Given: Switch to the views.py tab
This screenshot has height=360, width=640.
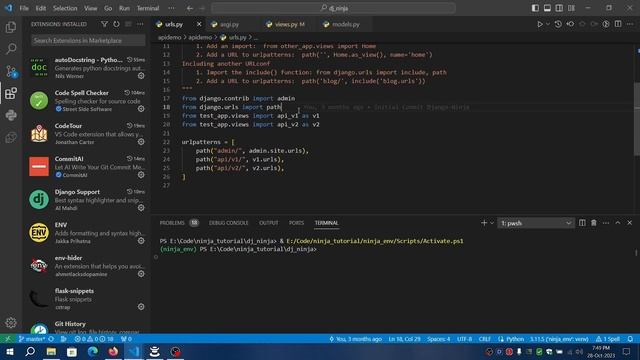Looking at the screenshot, I should tap(289, 24).
